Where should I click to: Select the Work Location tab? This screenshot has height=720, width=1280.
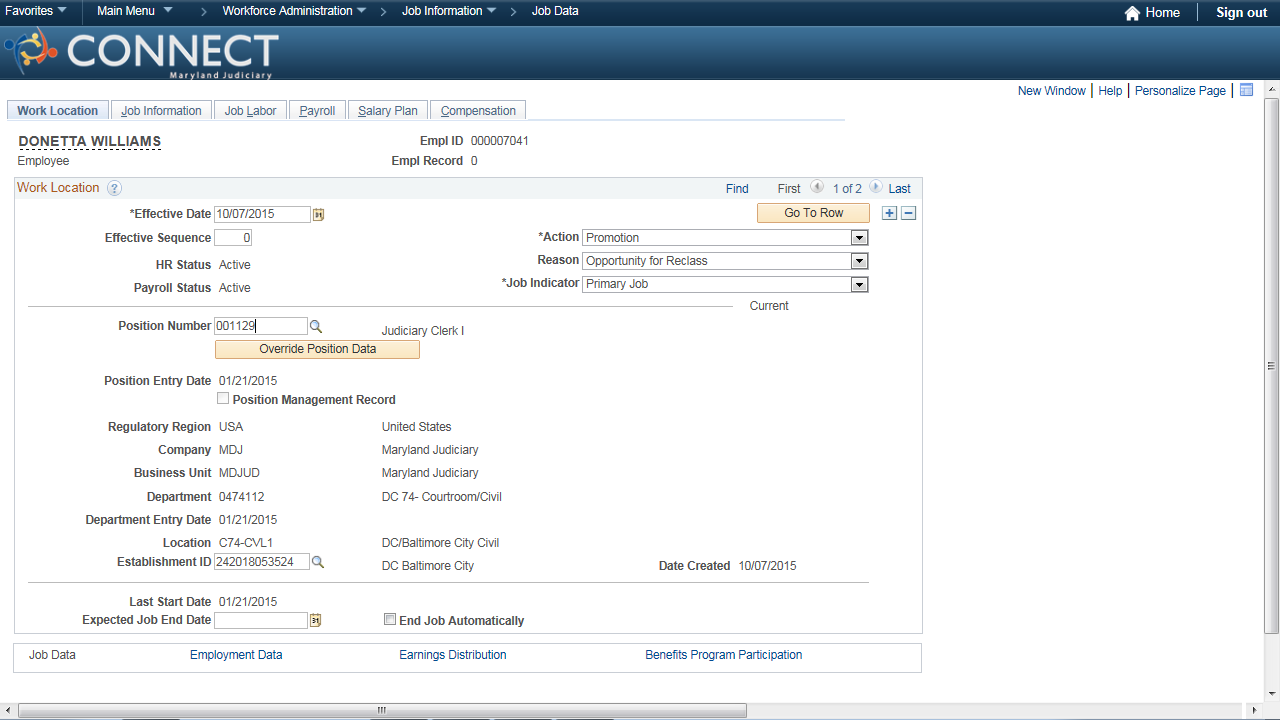[x=58, y=111]
